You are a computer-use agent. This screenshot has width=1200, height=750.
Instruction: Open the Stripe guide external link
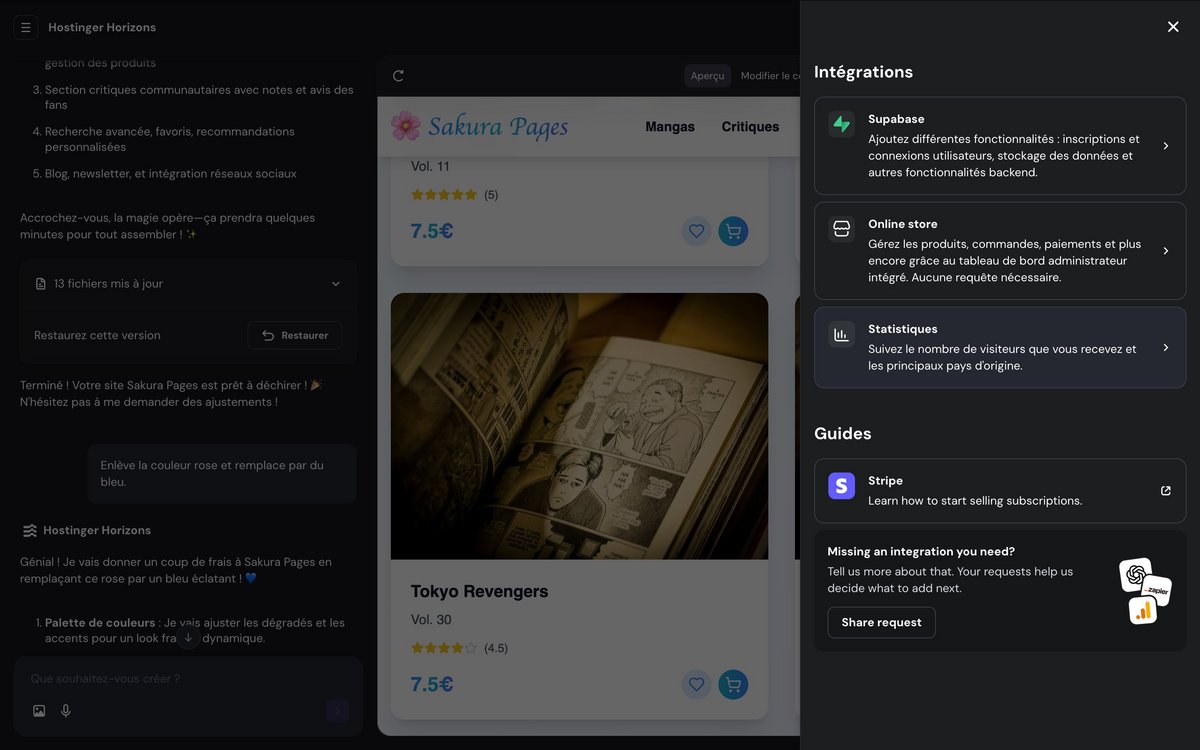point(1165,491)
